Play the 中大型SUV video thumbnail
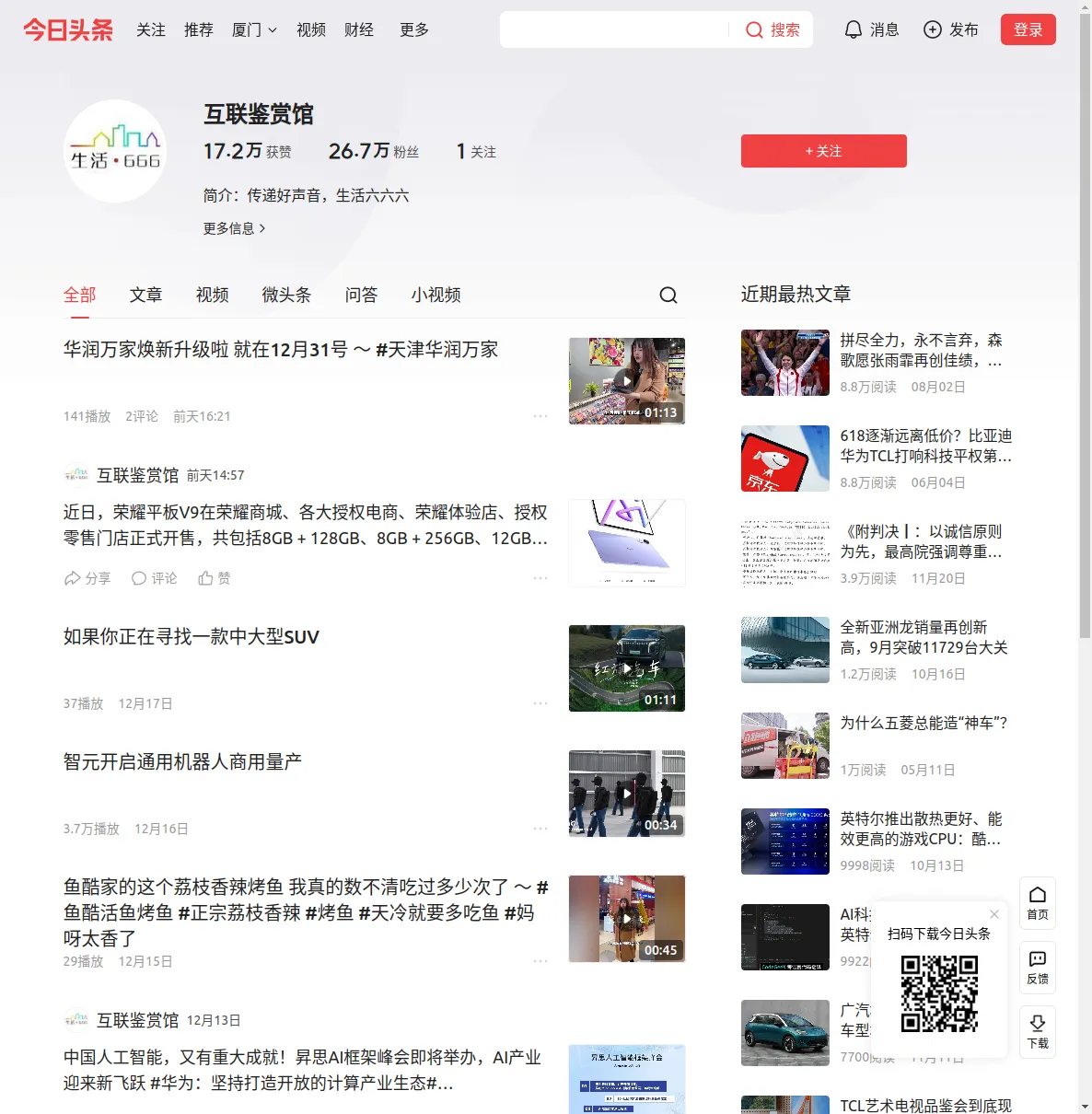 (x=627, y=668)
